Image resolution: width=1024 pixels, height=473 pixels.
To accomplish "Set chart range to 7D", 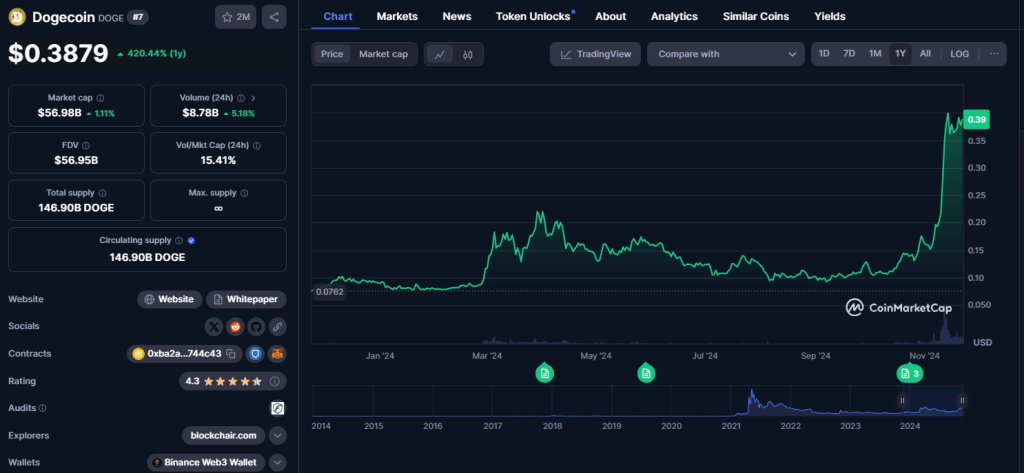I will pyautogui.click(x=849, y=54).
